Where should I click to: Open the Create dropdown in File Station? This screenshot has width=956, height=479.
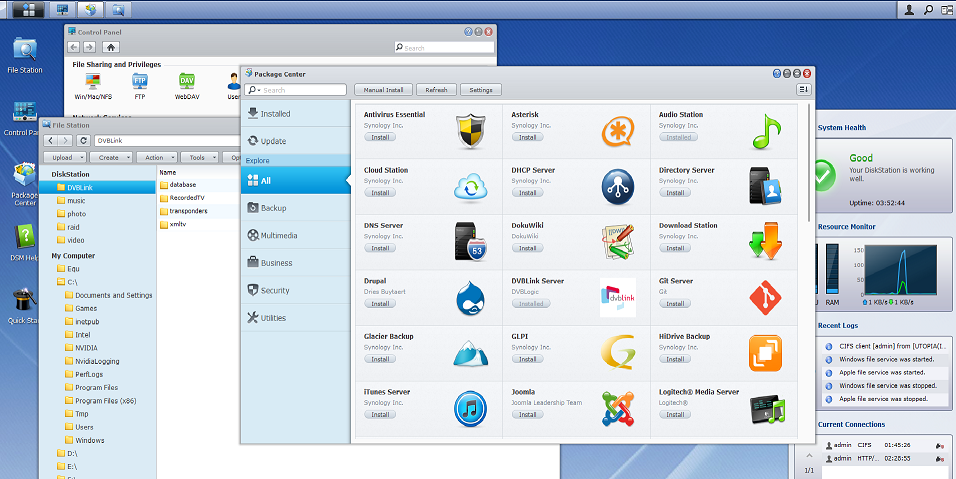point(111,157)
